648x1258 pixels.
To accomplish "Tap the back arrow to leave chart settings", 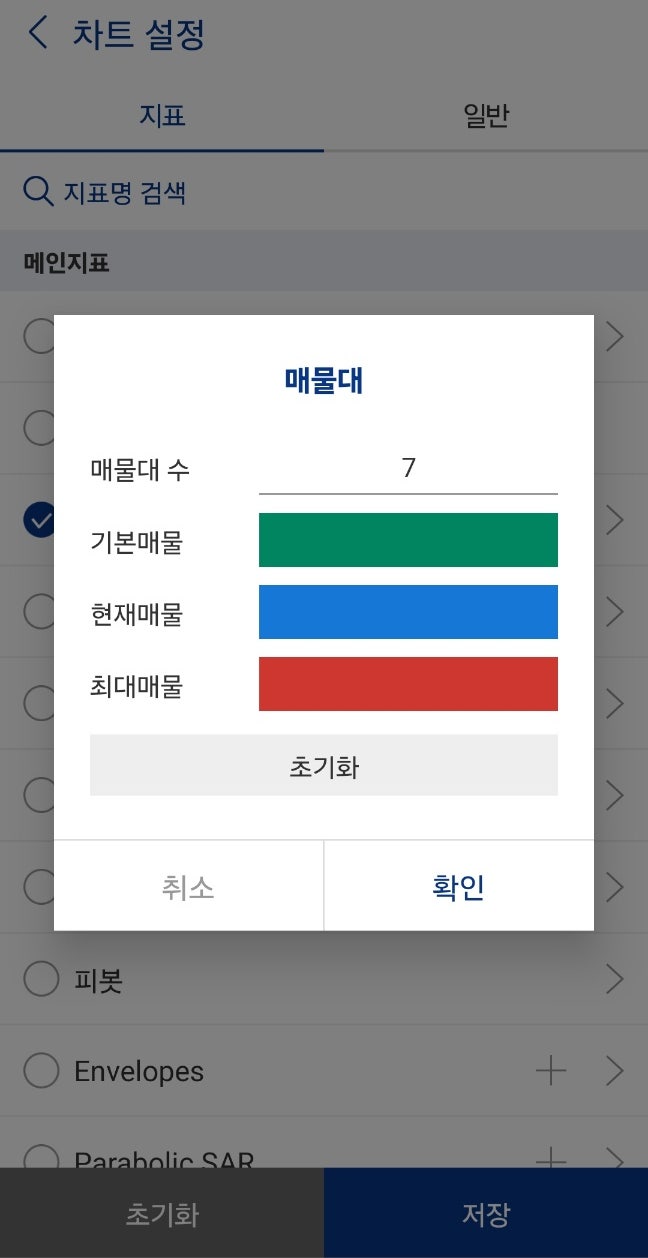I will (x=37, y=32).
